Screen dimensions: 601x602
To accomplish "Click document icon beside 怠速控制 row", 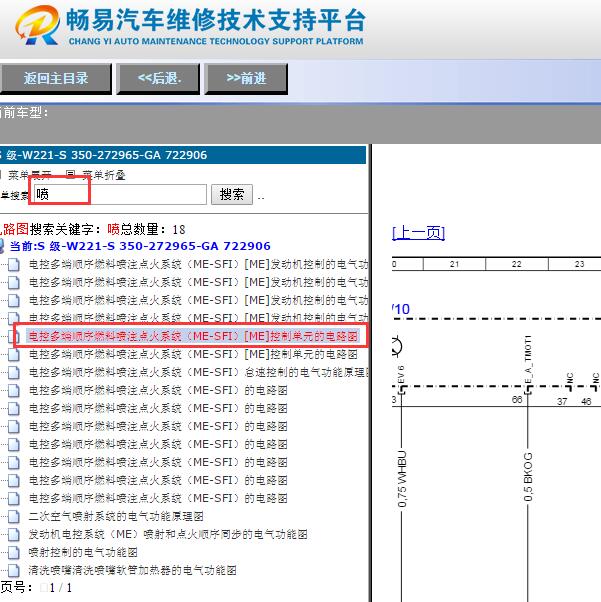I will (14, 372).
